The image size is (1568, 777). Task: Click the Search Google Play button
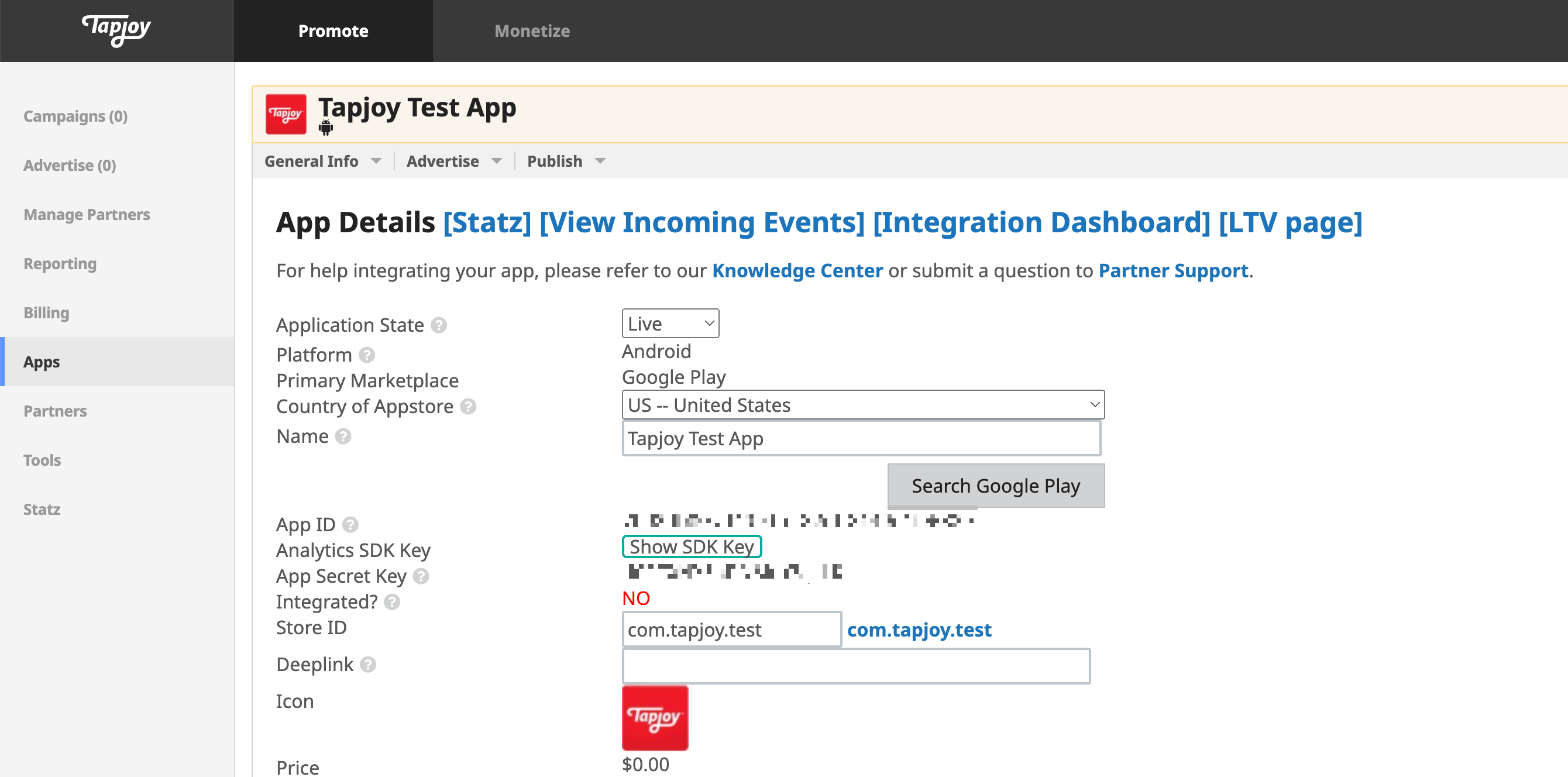click(996, 486)
